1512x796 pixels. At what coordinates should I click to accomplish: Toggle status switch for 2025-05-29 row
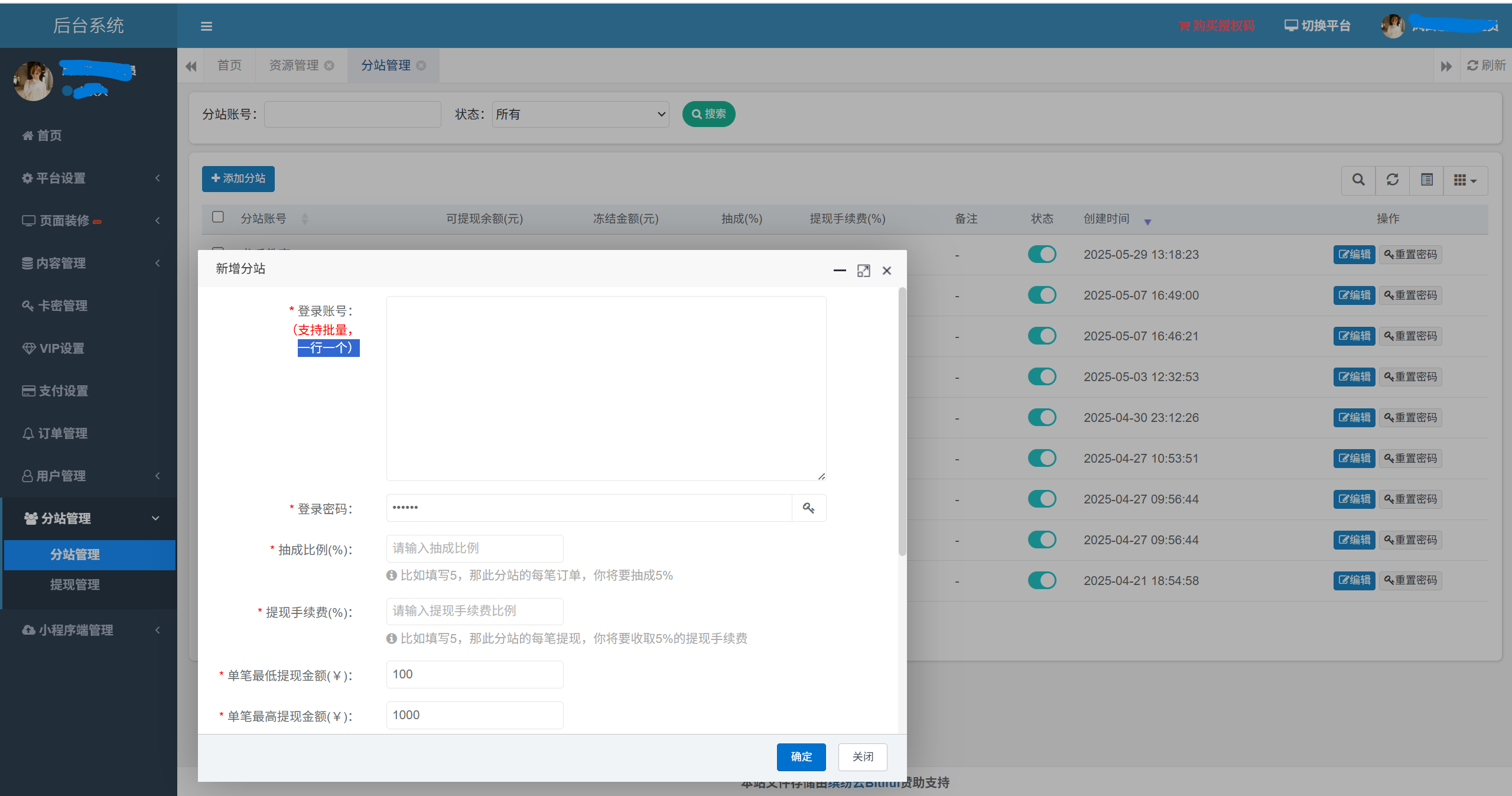click(x=1042, y=254)
